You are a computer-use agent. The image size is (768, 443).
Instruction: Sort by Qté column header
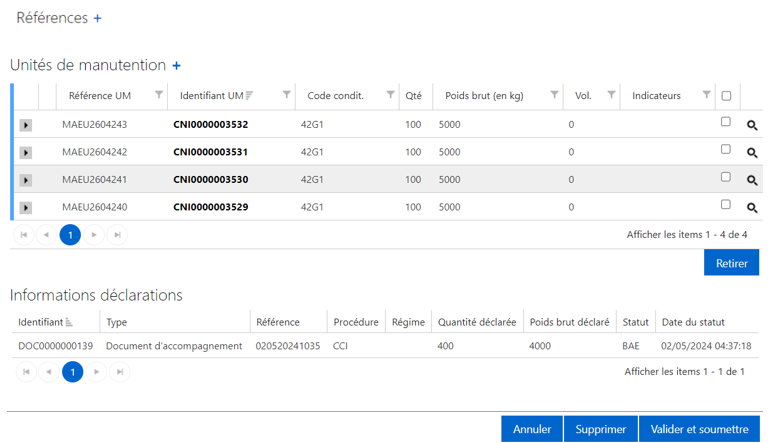(413, 96)
